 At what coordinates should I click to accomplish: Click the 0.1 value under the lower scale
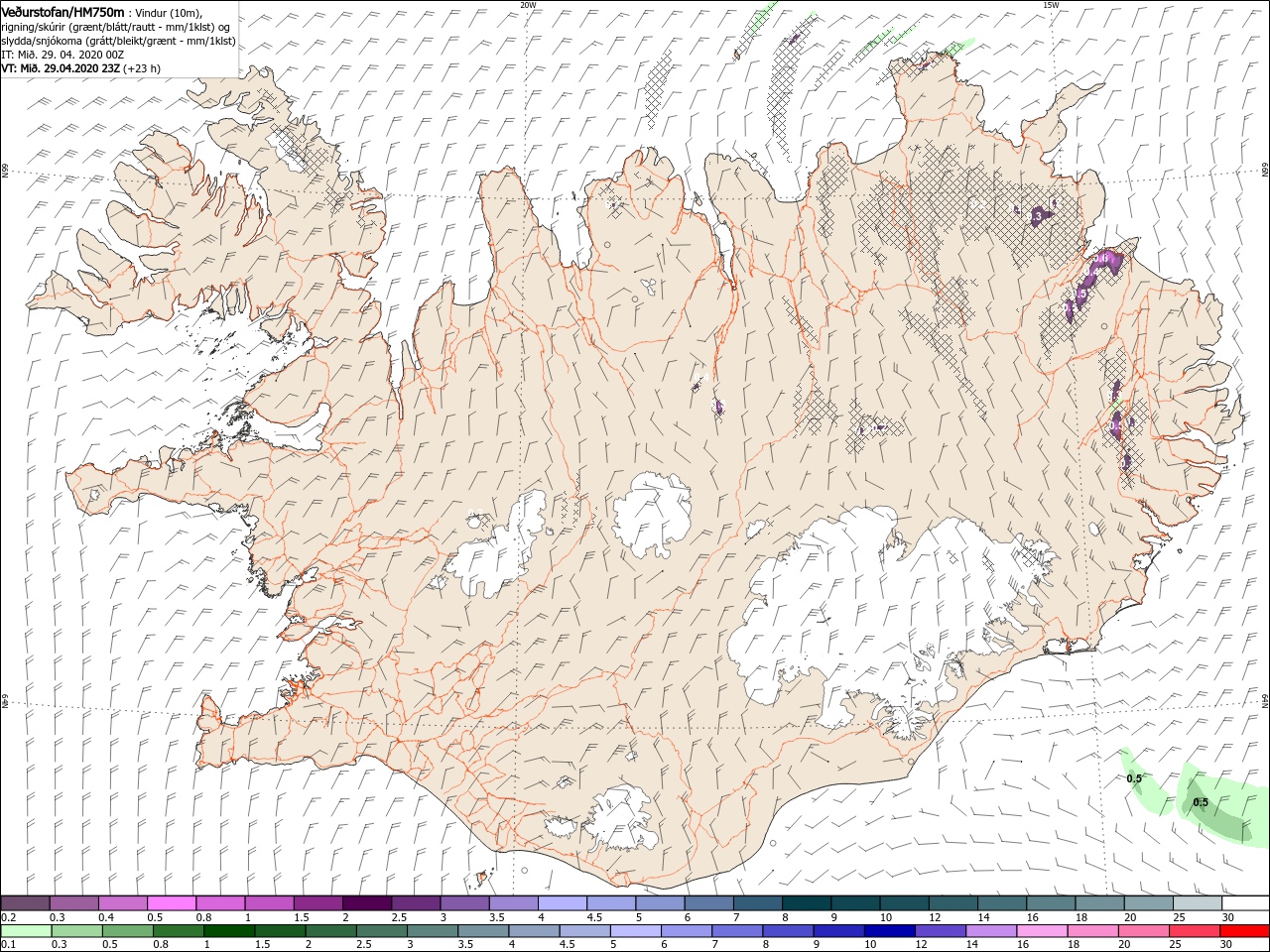coord(9,945)
